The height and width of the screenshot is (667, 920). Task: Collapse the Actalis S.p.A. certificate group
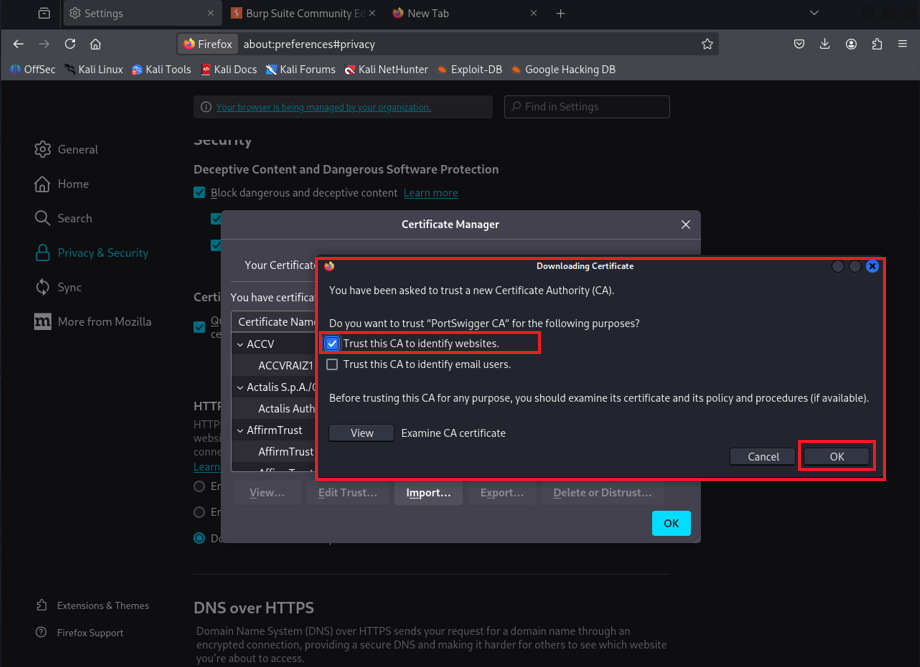[x=240, y=388]
